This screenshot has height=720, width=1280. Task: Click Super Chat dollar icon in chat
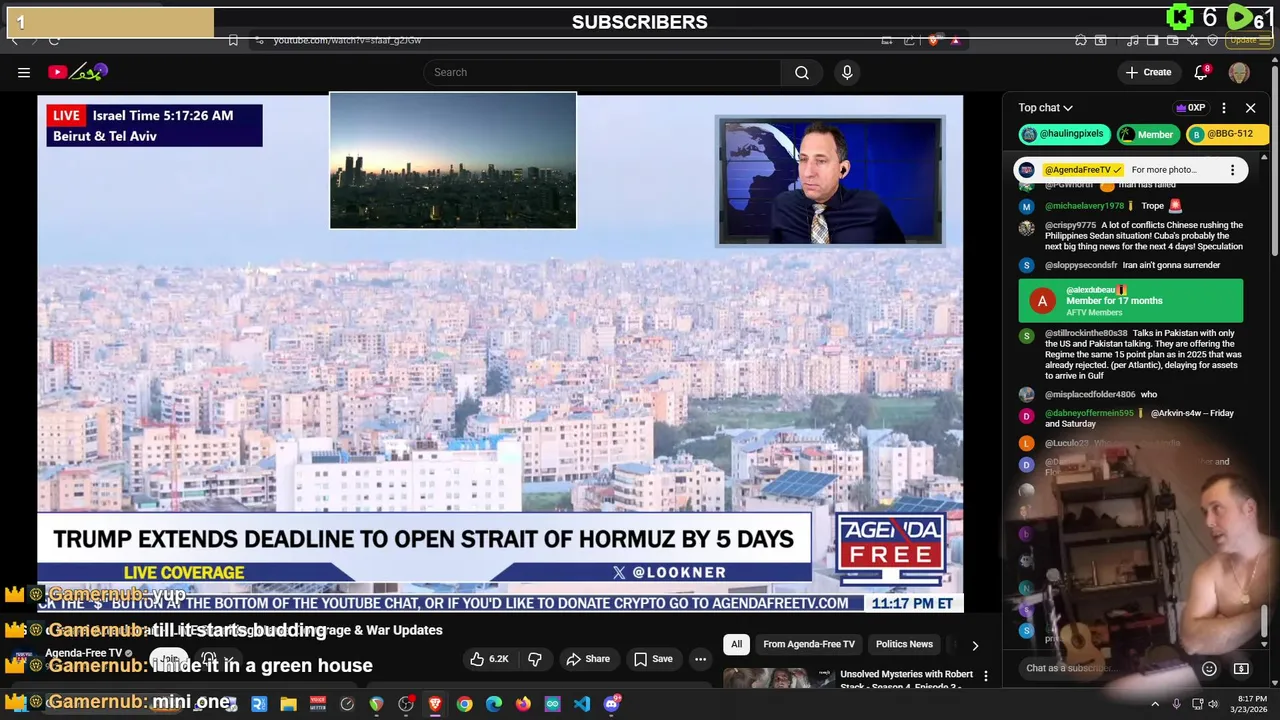pos(1241,669)
